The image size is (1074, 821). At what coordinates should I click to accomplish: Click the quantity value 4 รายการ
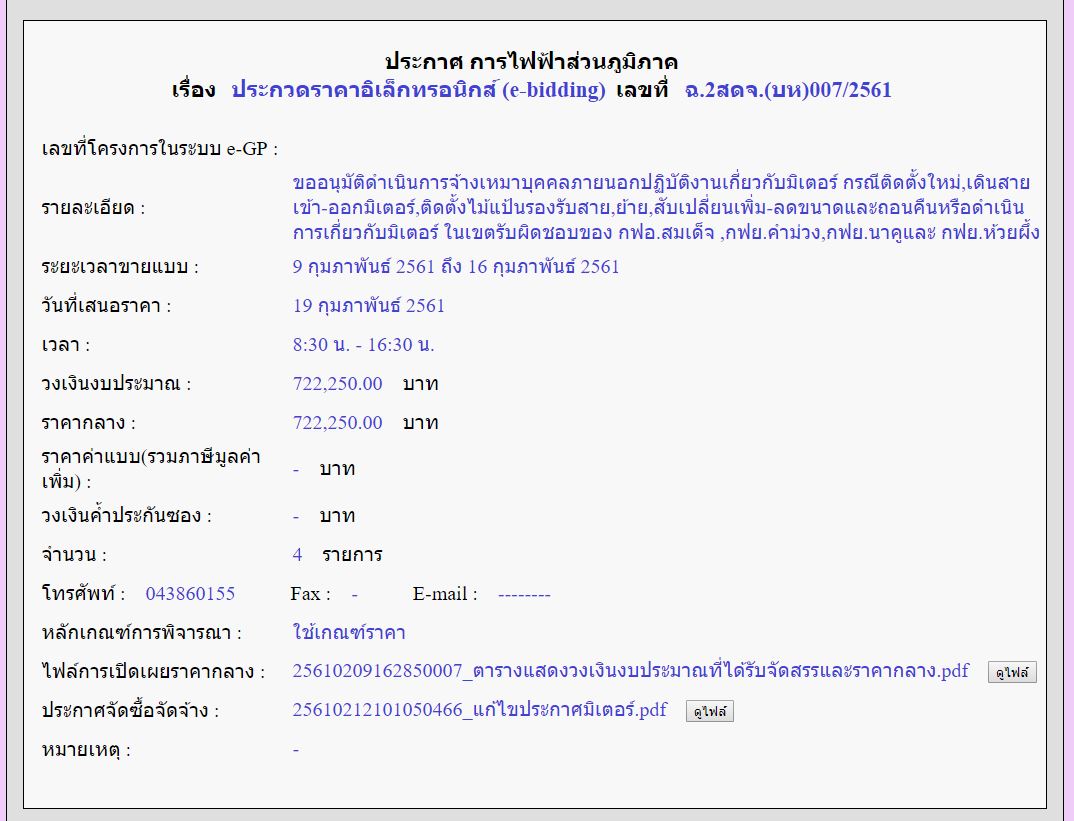click(x=337, y=555)
